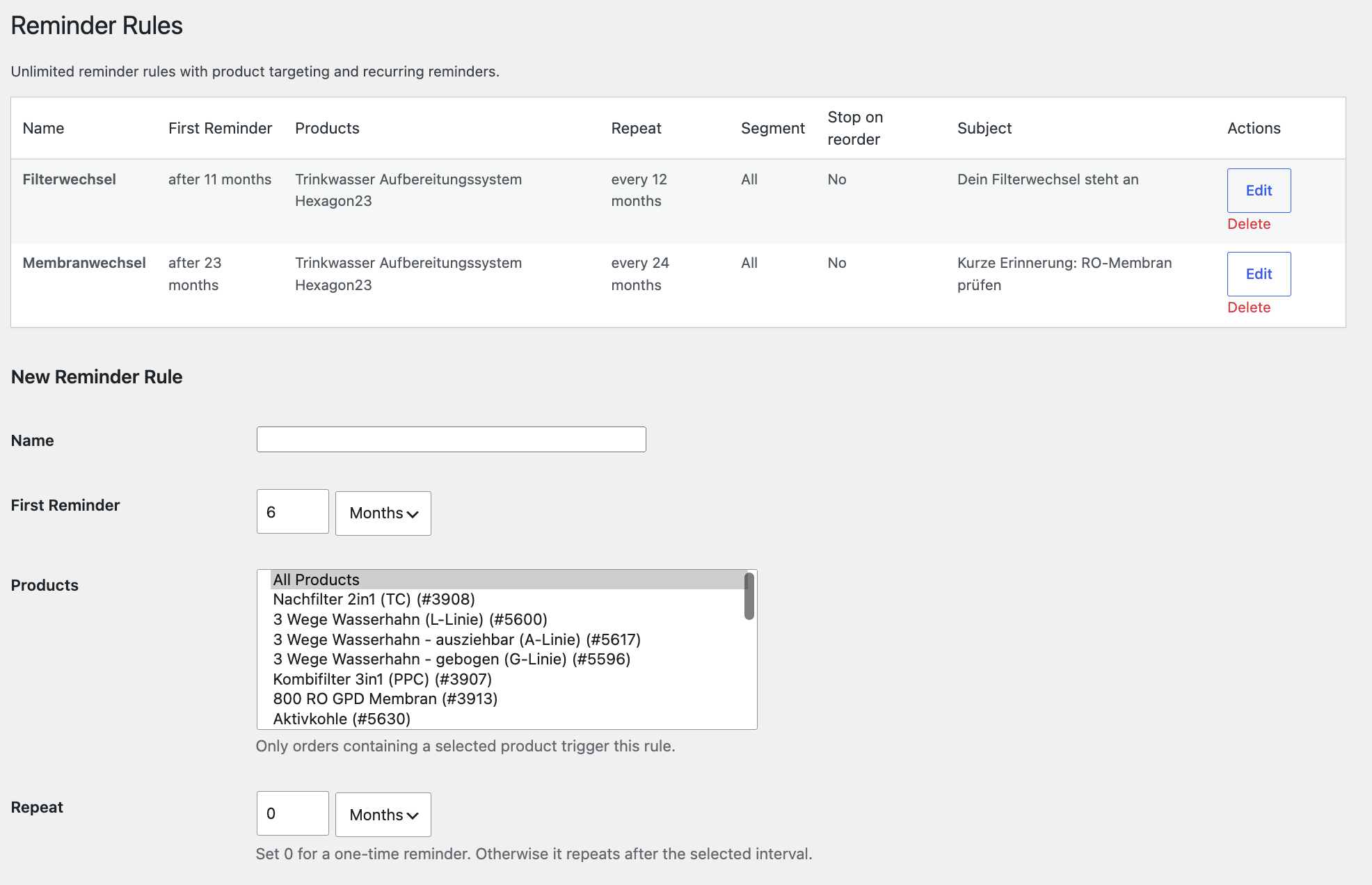
Task: Open First Reminder Months unit dropdown
Action: tap(383, 513)
